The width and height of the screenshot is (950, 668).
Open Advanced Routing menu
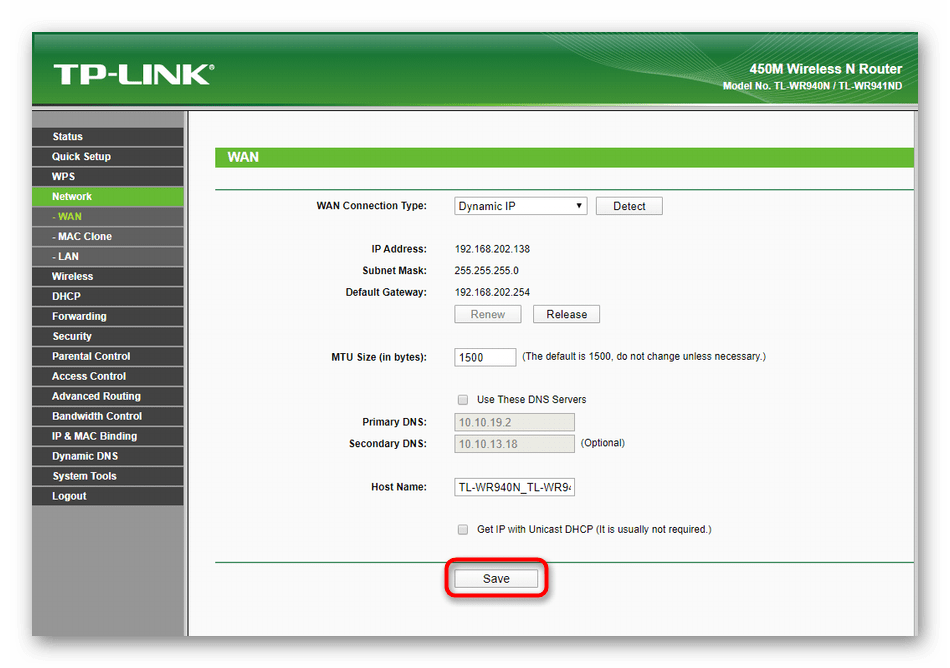tap(108, 396)
